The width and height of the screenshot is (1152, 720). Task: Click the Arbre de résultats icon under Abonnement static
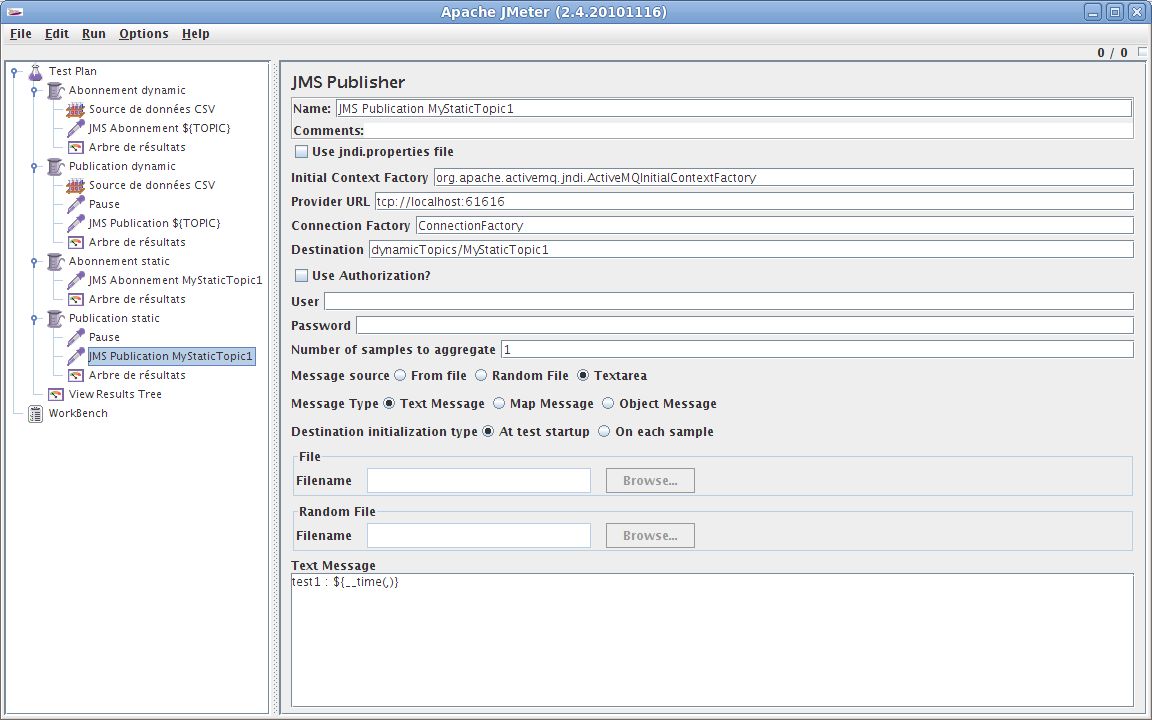[x=75, y=299]
